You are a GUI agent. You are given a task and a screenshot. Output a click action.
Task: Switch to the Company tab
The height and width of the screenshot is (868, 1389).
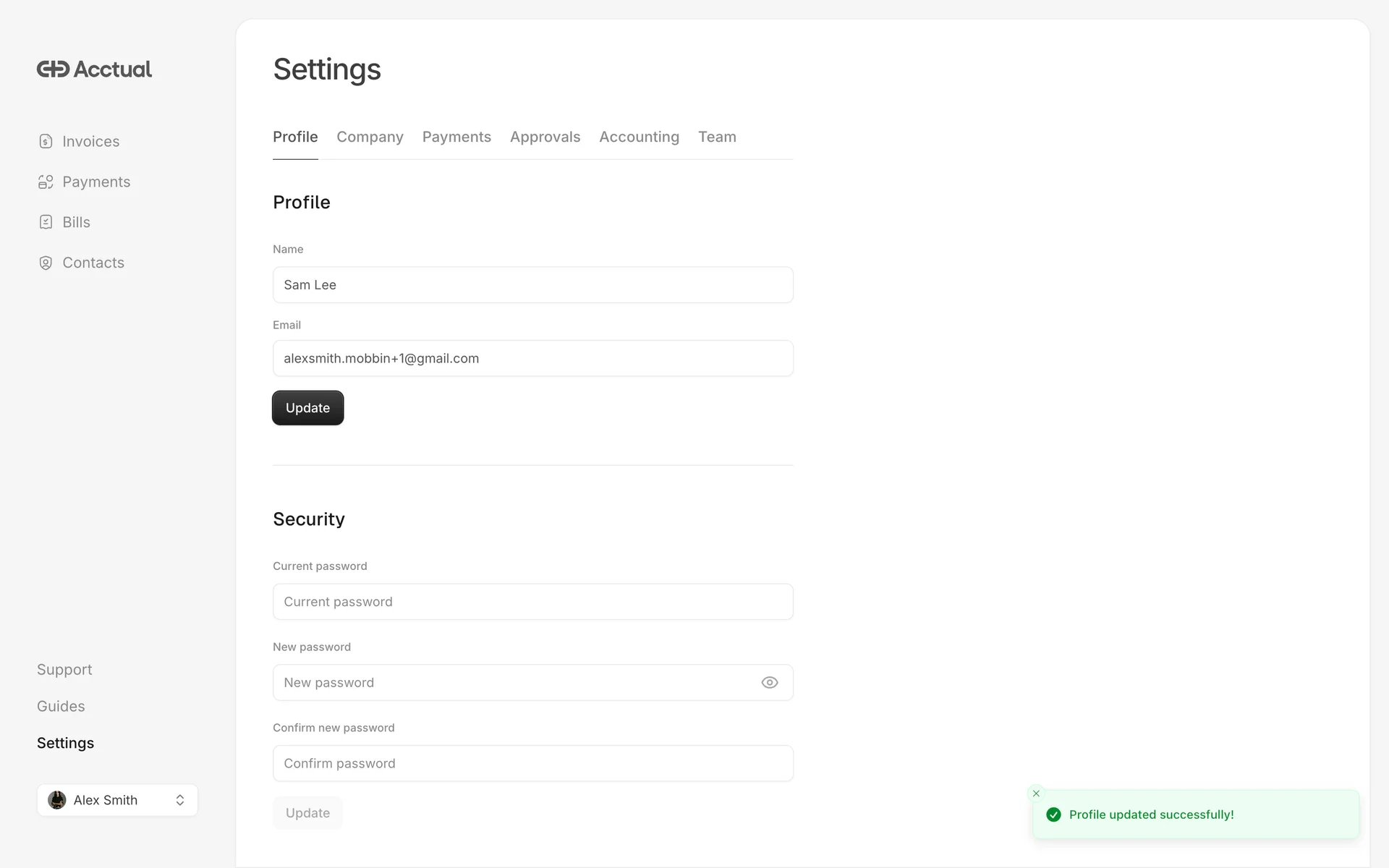click(370, 137)
